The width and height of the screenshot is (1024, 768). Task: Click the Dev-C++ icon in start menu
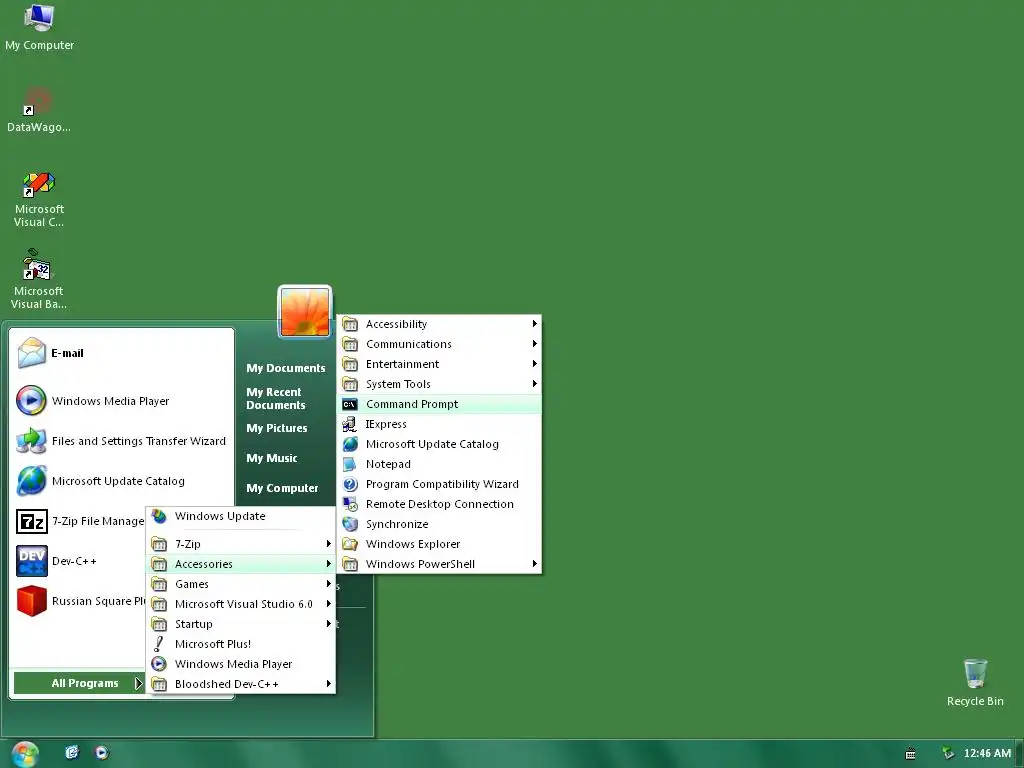coord(32,561)
